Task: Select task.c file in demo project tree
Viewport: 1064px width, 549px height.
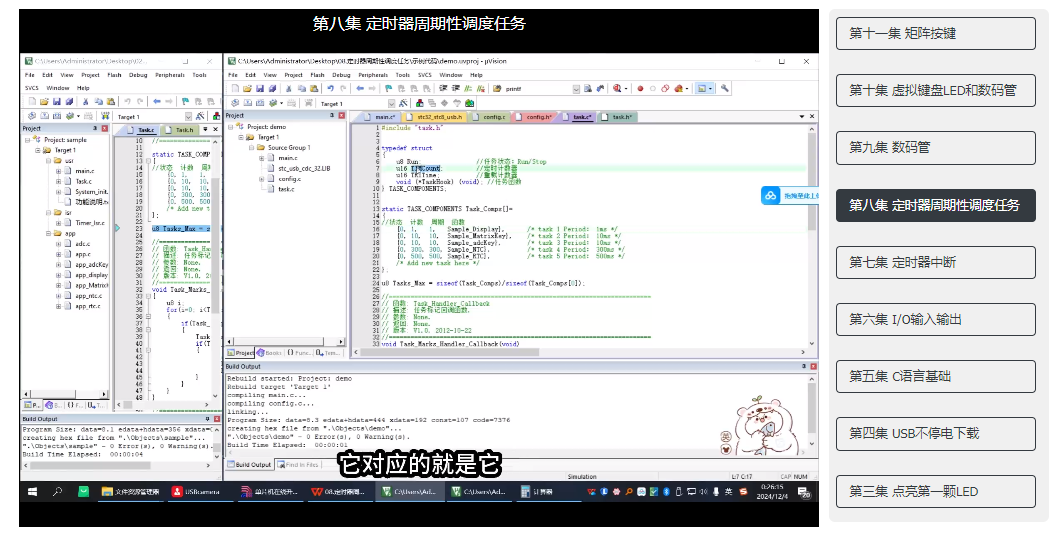Action: (286, 189)
